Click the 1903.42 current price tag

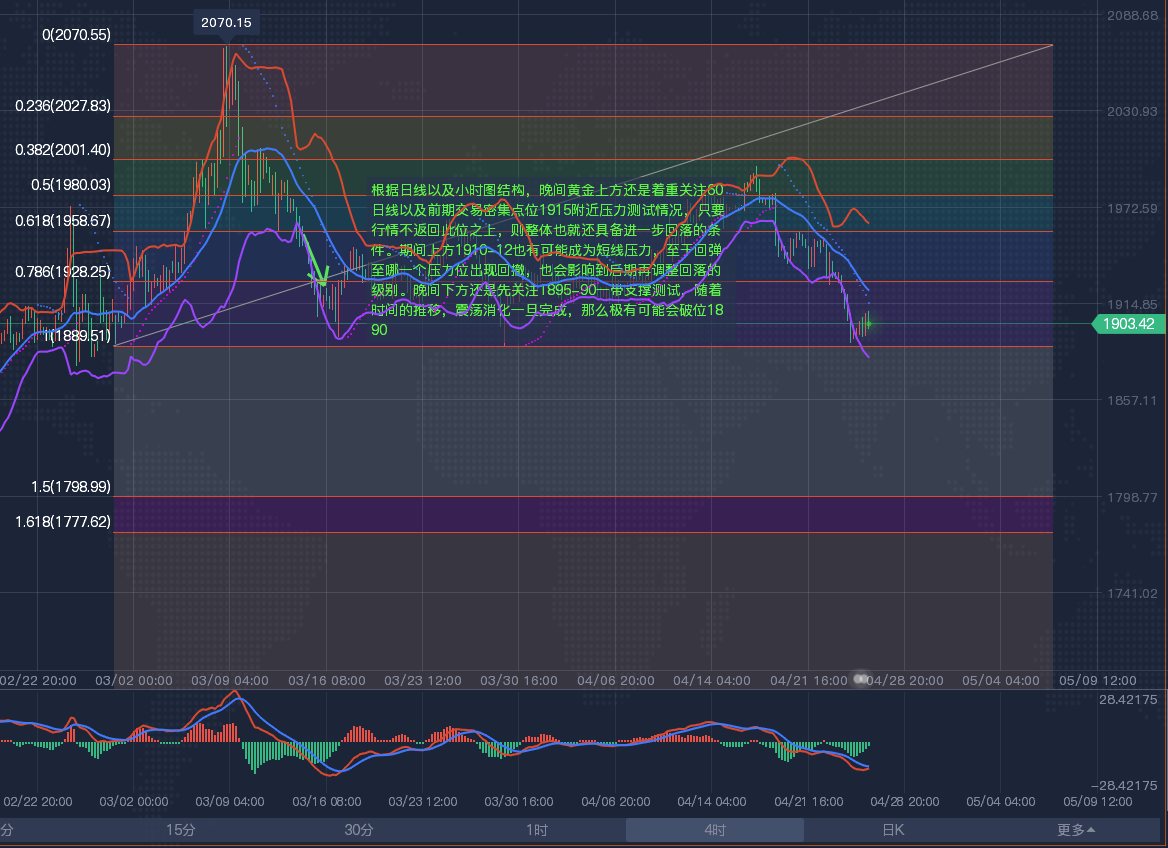coord(1128,323)
